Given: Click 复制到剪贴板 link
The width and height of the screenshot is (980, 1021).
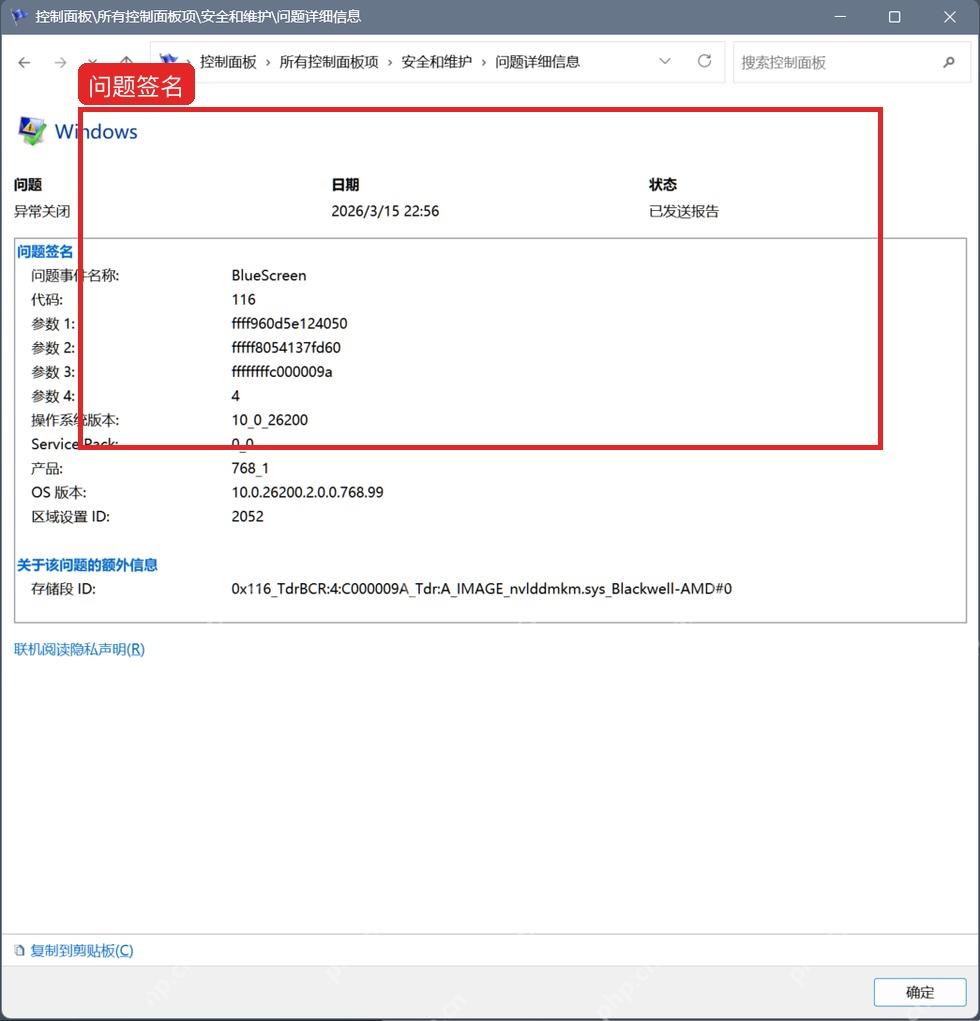Looking at the screenshot, I should click(x=81, y=951).
